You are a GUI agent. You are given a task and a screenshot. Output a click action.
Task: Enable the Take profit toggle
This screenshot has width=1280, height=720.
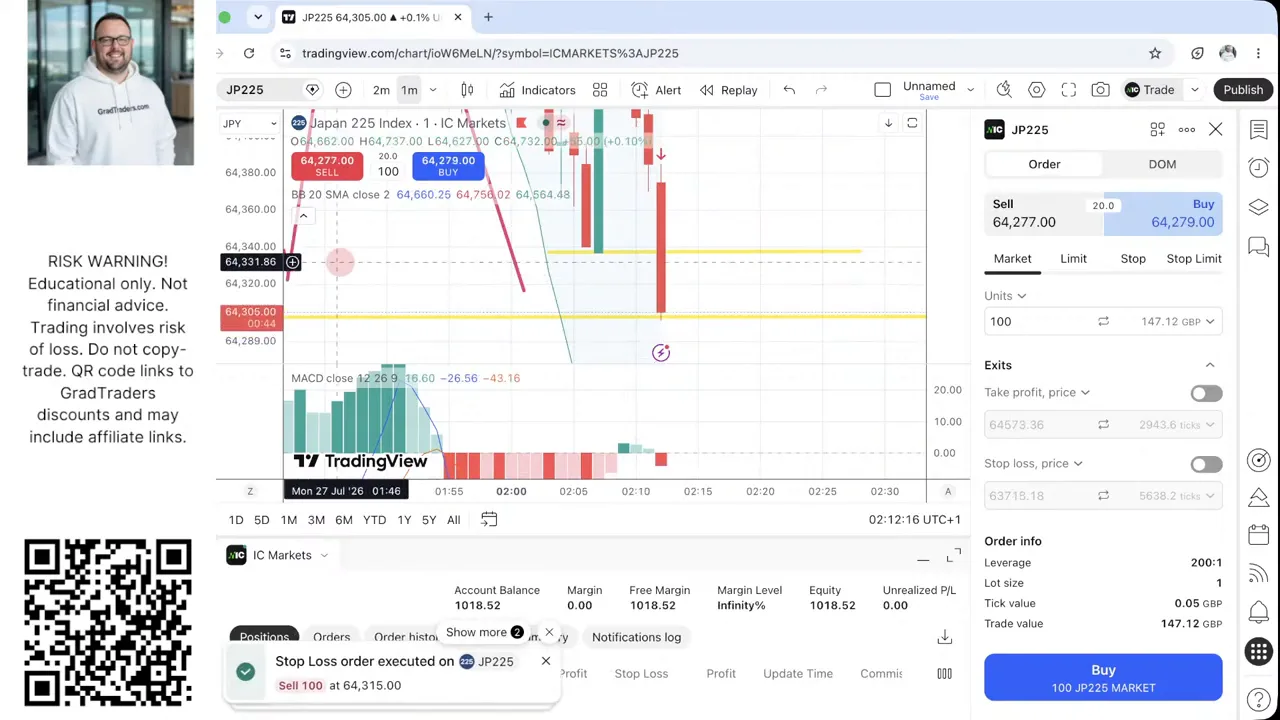click(x=1206, y=393)
